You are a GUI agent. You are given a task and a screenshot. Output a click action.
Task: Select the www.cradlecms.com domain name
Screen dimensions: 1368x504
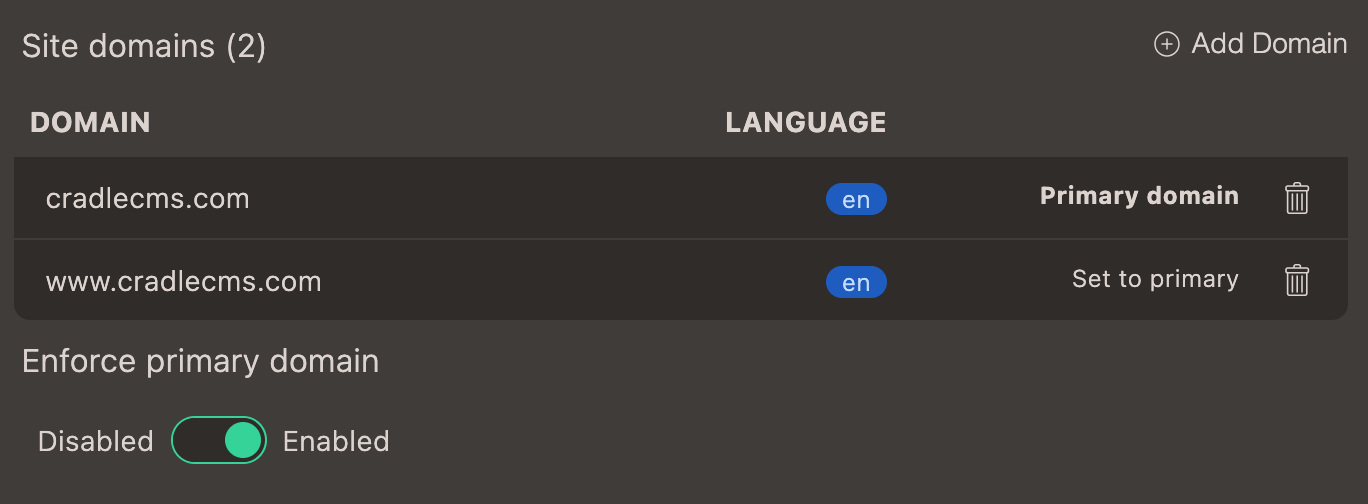pyautogui.click(x=184, y=281)
